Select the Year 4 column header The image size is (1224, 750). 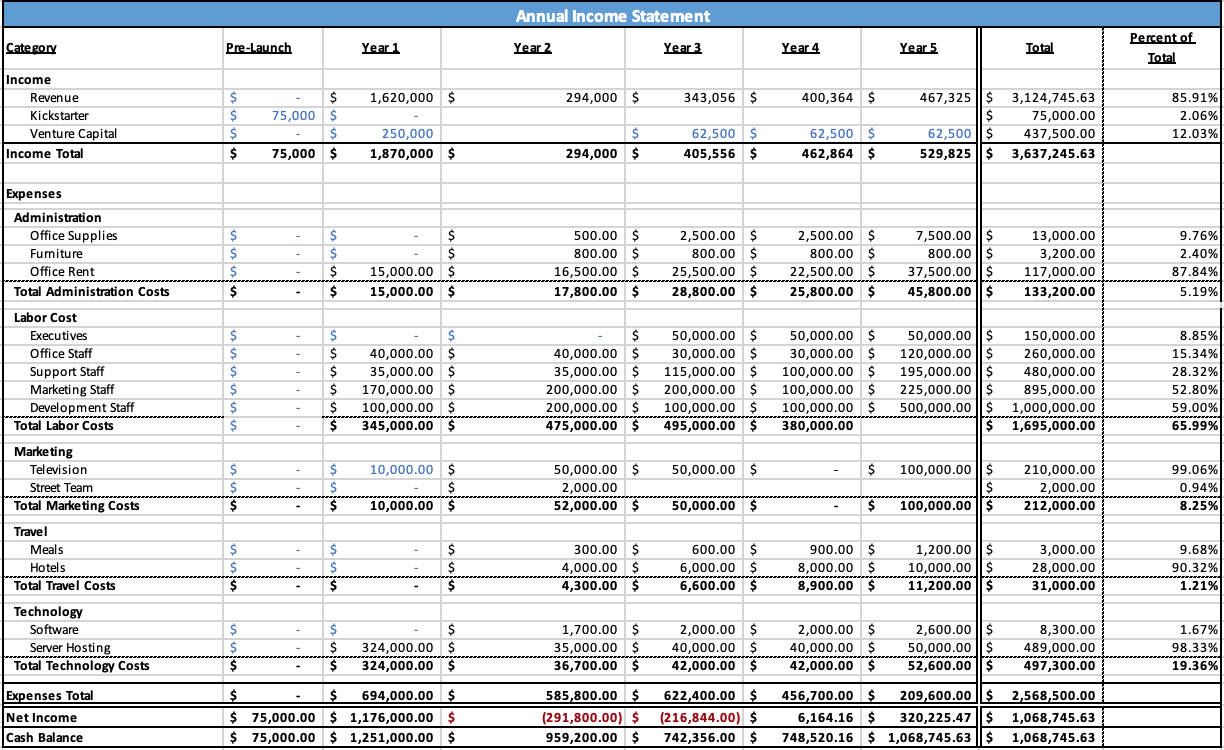click(800, 48)
